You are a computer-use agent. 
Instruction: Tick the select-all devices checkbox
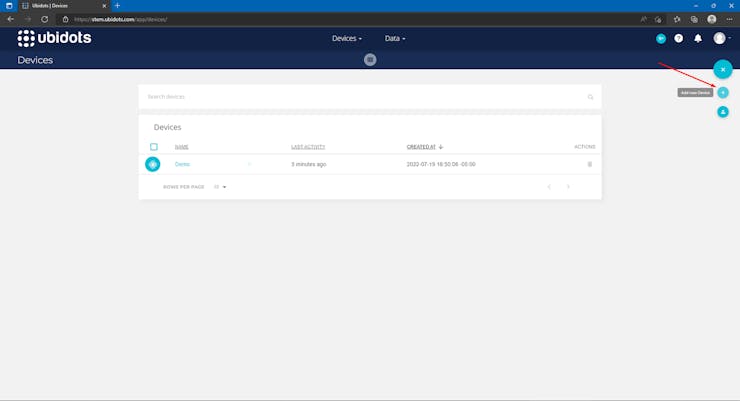click(154, 147)
